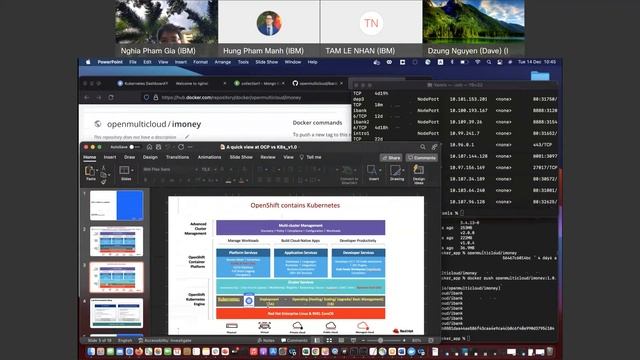Open the Arrange menu in the menu bar
The width and height of the screenshot is (640, 360).
222,62
